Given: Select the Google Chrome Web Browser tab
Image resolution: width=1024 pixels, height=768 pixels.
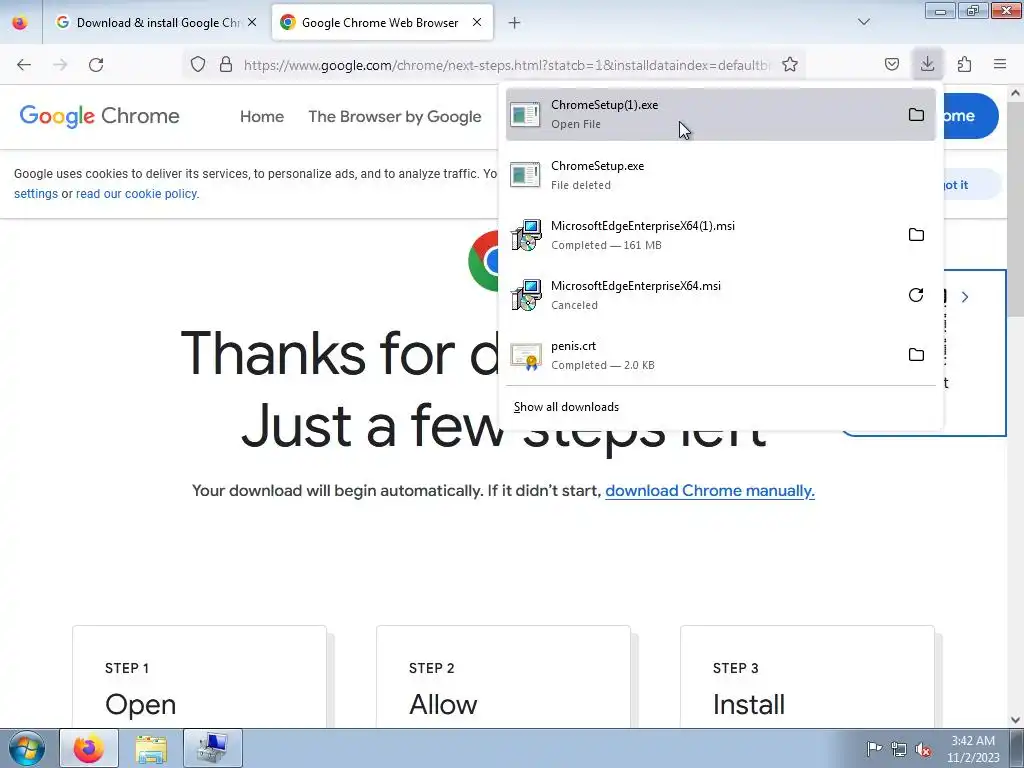Looking at the screenshot, I should pos(382,22).
